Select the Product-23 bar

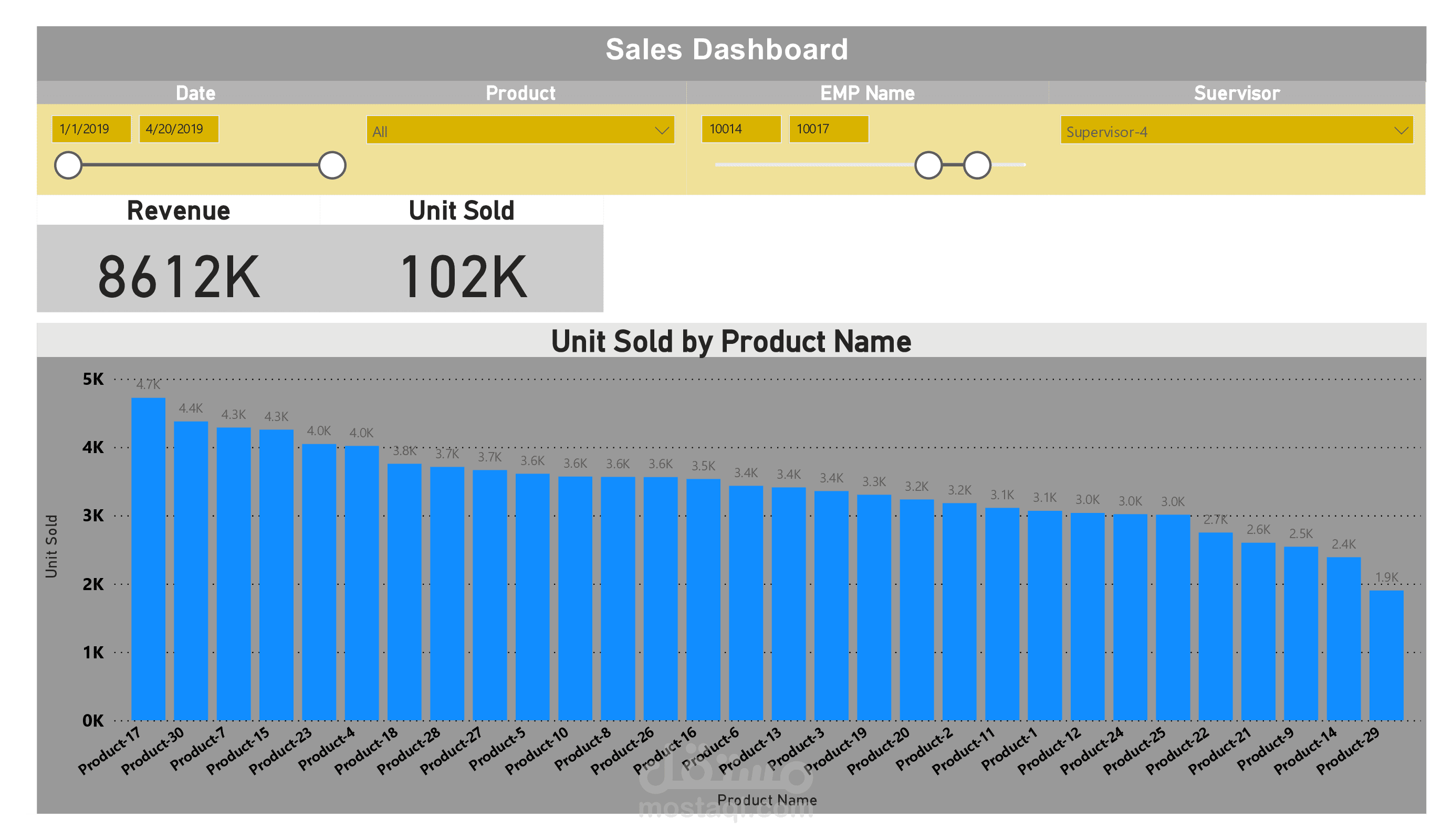tap(319, 582)
